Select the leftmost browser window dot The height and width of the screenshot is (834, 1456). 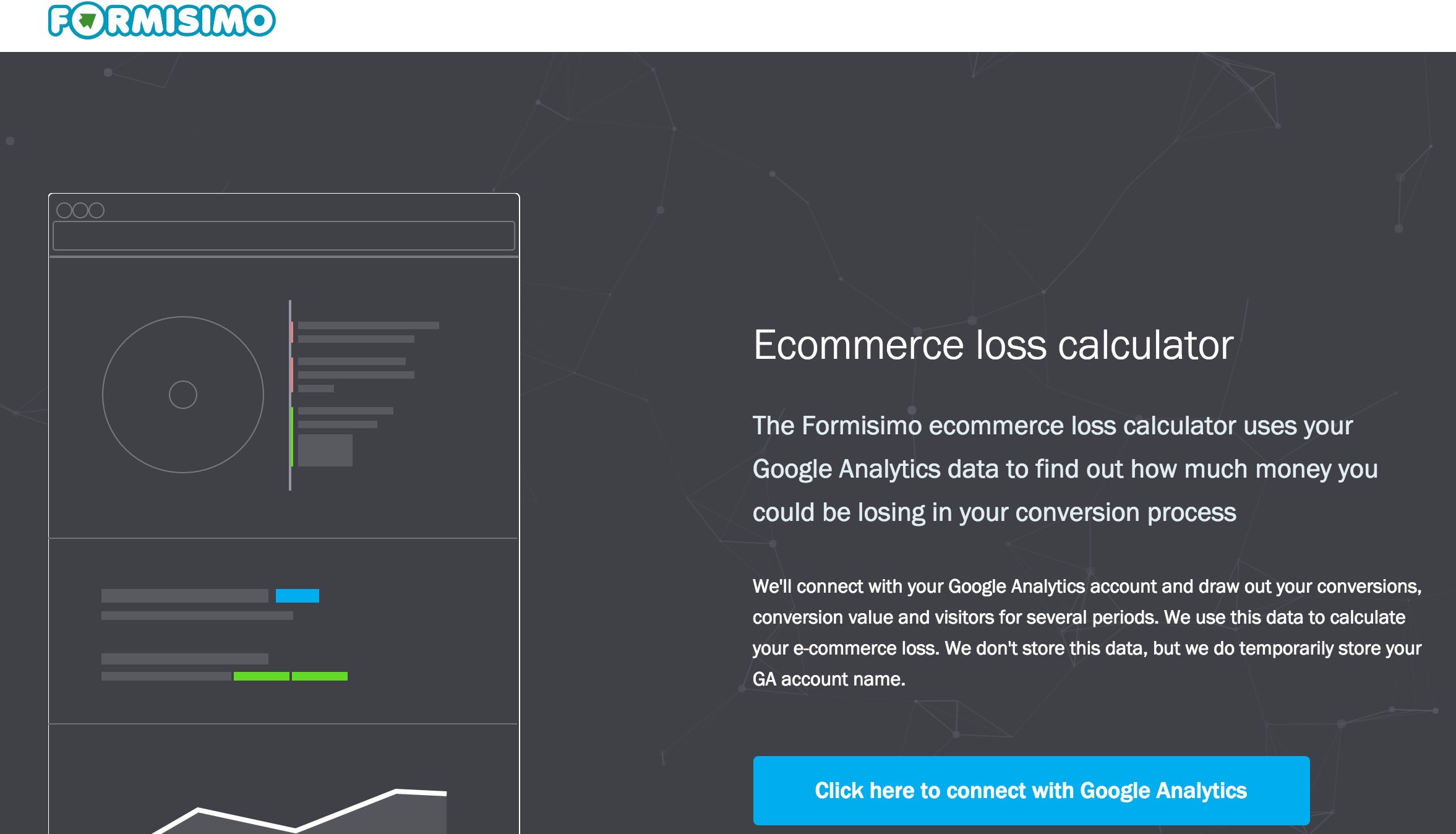coord(64,210)
